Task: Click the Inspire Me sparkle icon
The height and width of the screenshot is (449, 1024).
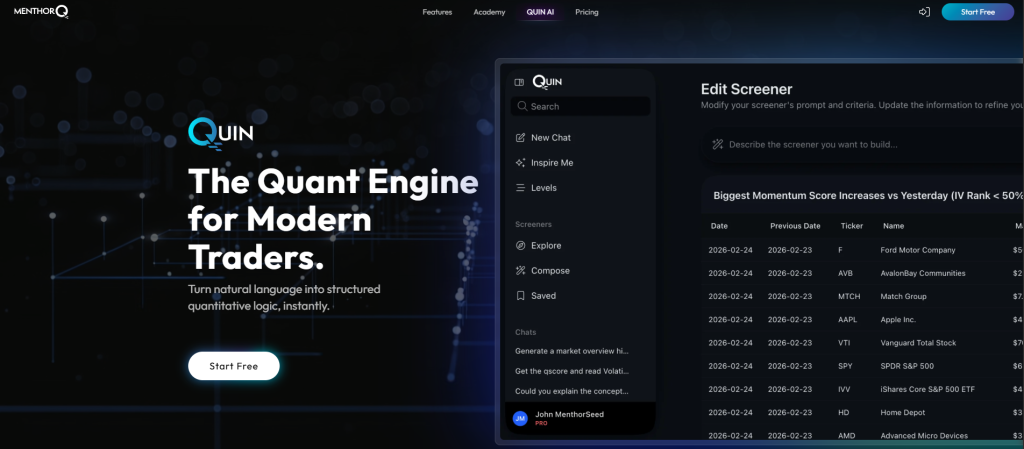Action: (x=520, y=163)
